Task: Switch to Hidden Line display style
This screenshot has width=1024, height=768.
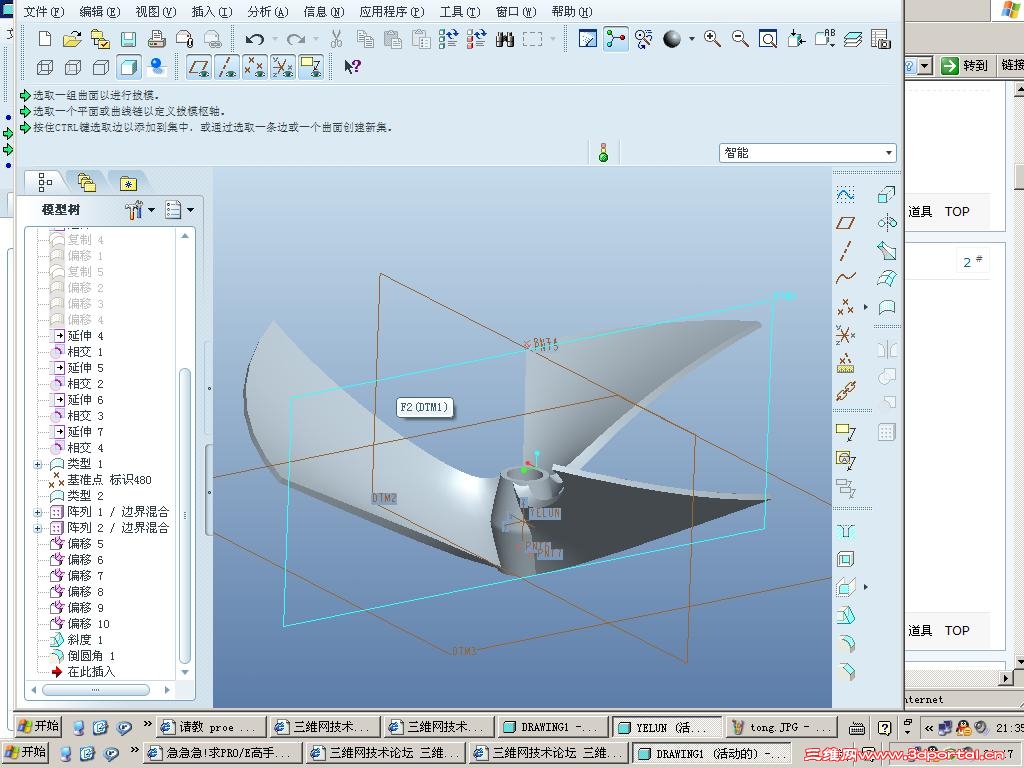Action: 72,67
